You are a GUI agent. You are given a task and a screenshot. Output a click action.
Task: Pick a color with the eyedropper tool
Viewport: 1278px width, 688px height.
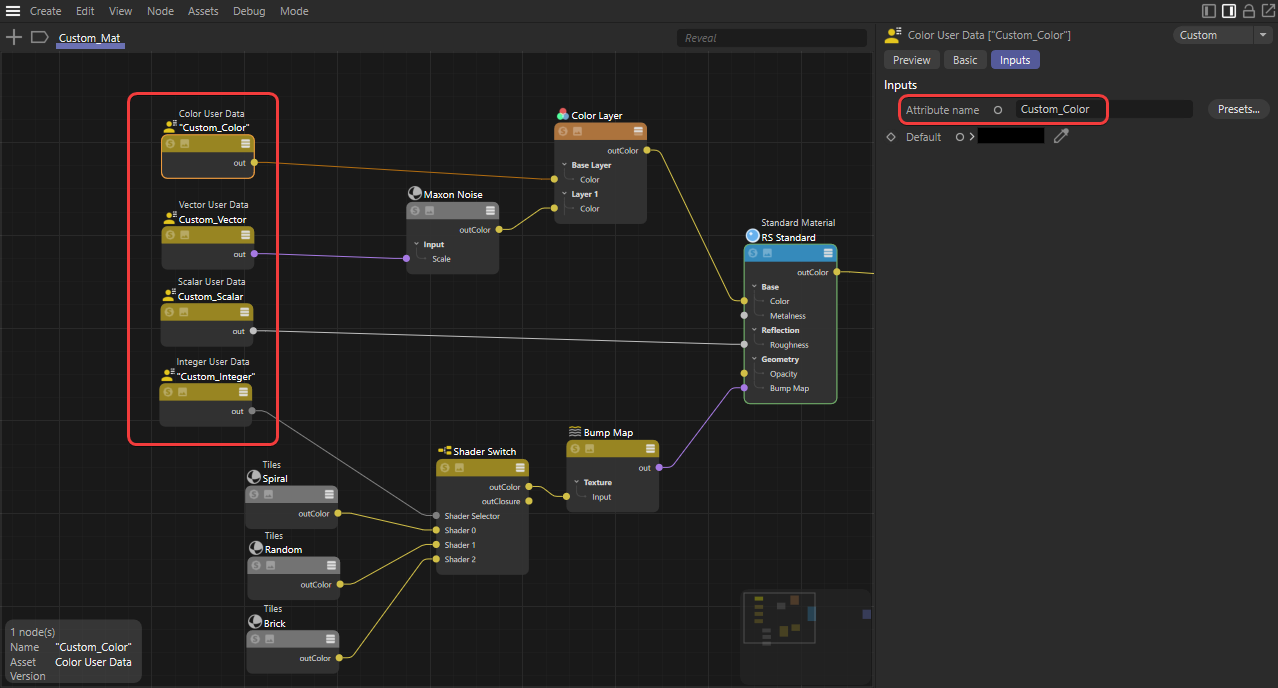[x=1061, y=136]
